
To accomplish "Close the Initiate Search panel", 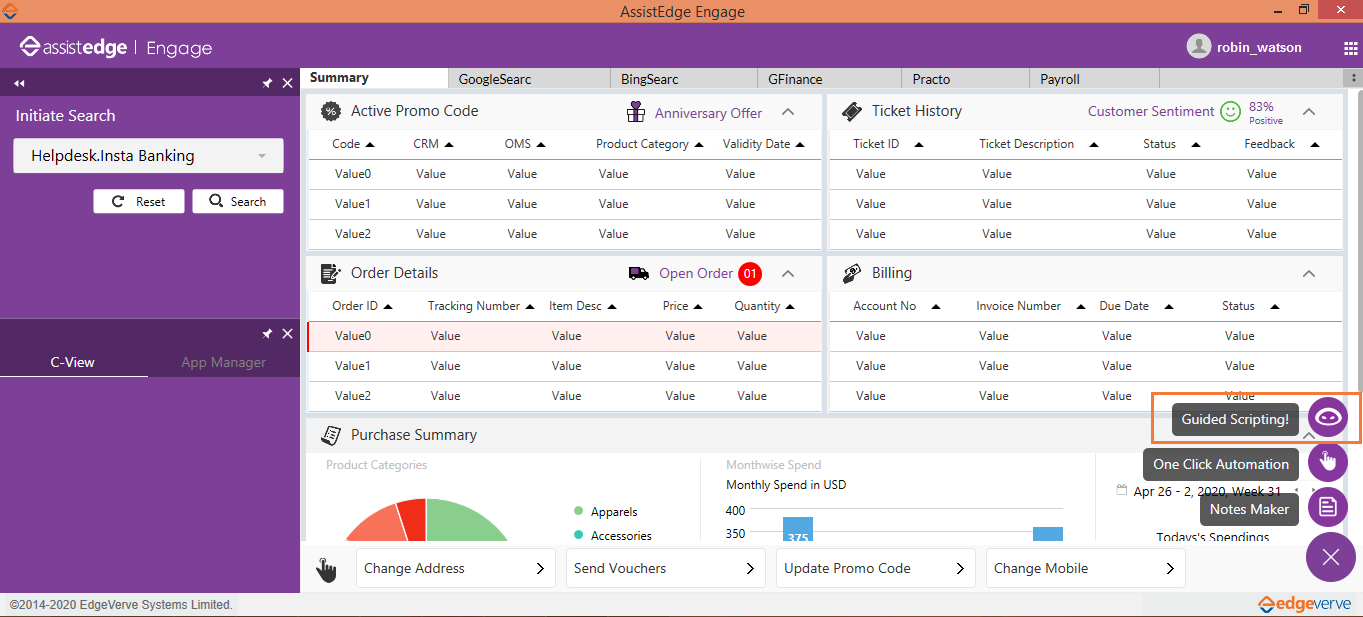I will (287, 83).
